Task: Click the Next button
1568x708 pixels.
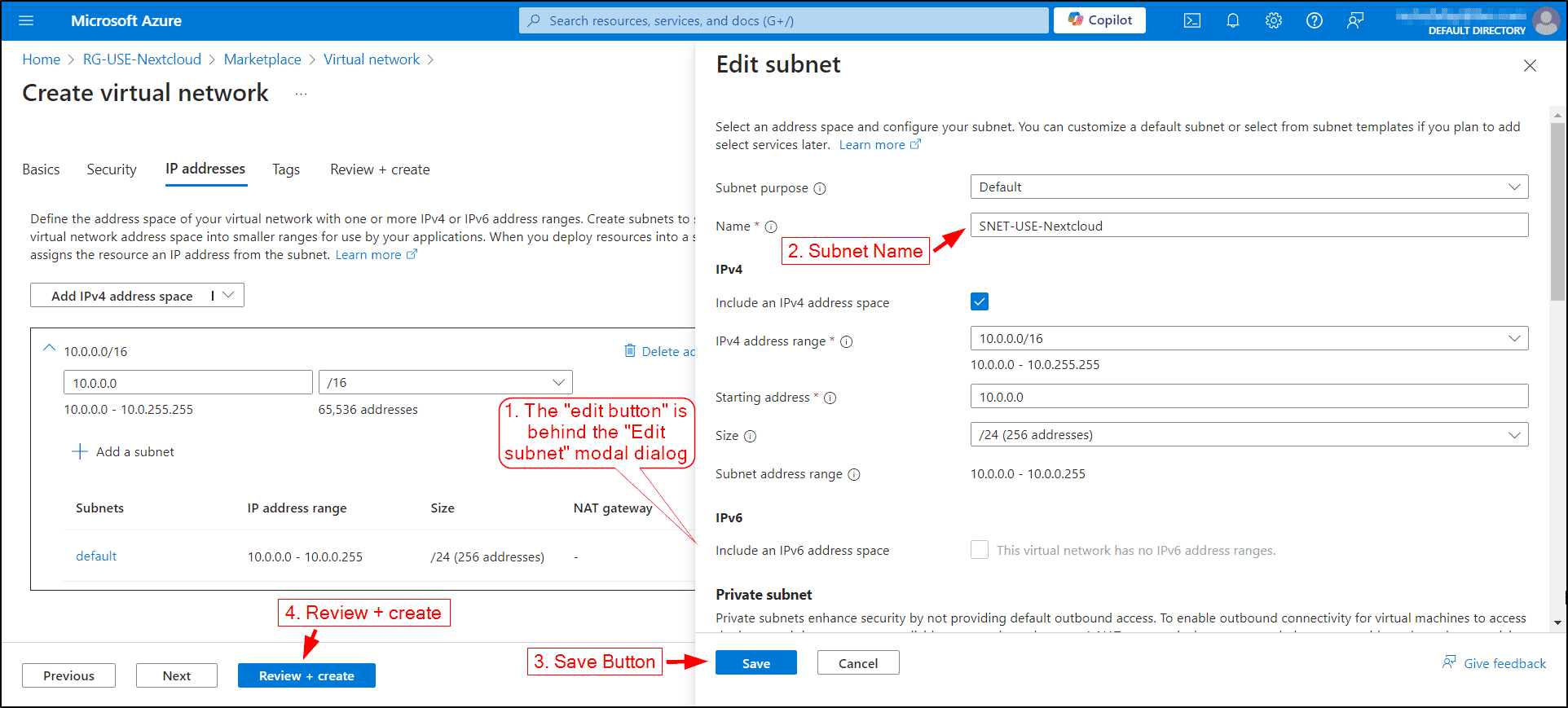Action: click(176, 675)
